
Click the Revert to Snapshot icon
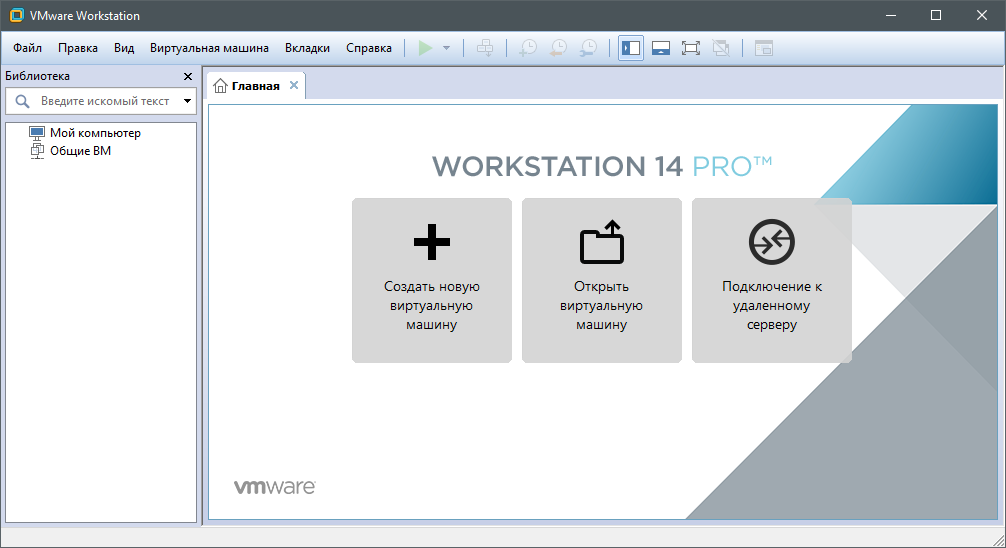(558, 48)
